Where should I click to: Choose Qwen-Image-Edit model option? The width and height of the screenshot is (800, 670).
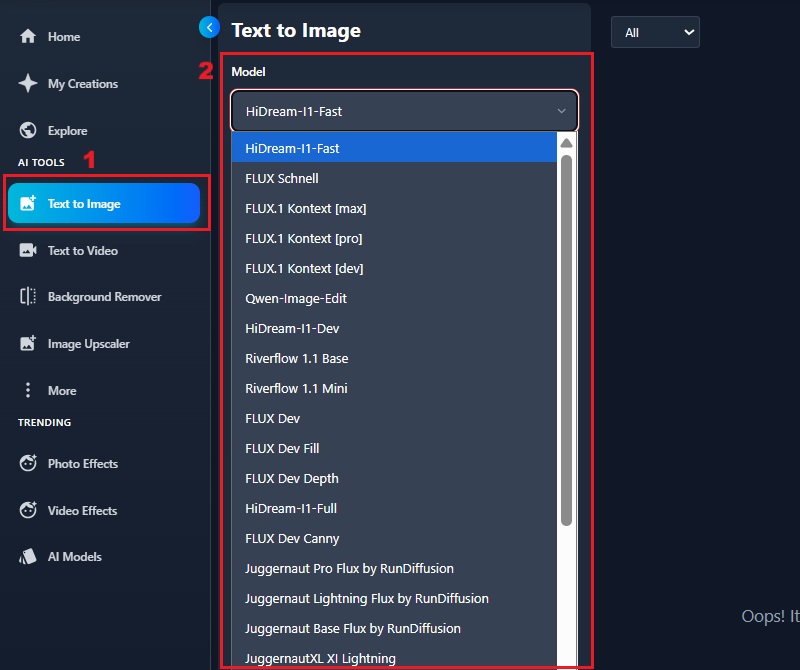coord(394,299)
